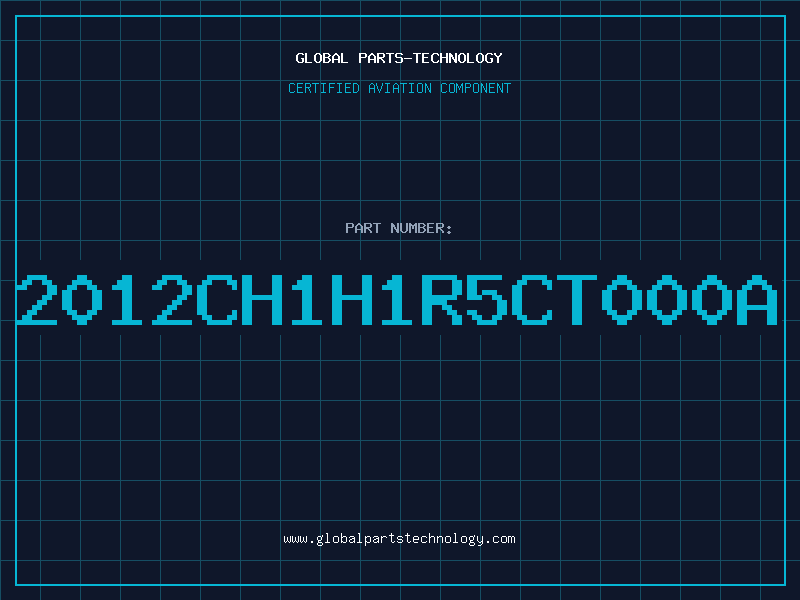Select the part number 2012CH1H1R5CT000A

[x=397, y=300]
